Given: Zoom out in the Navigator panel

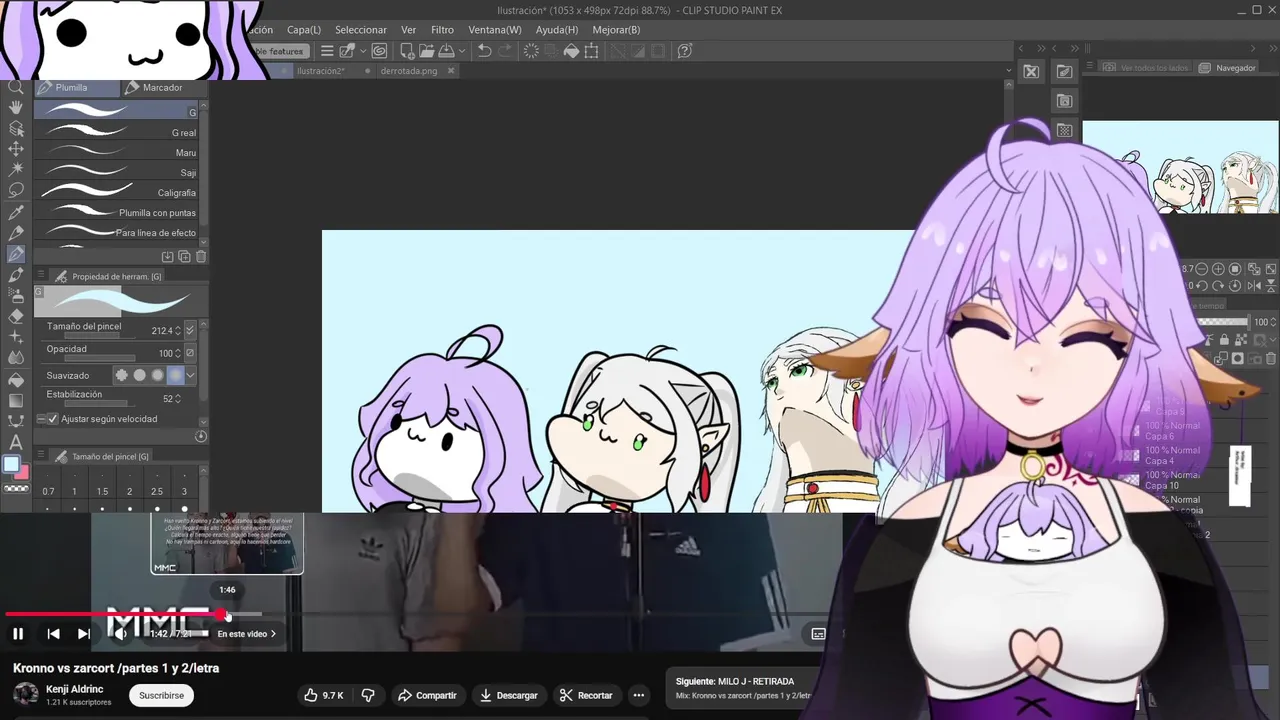Looking at the screenshot, I should coord(1201,269).
